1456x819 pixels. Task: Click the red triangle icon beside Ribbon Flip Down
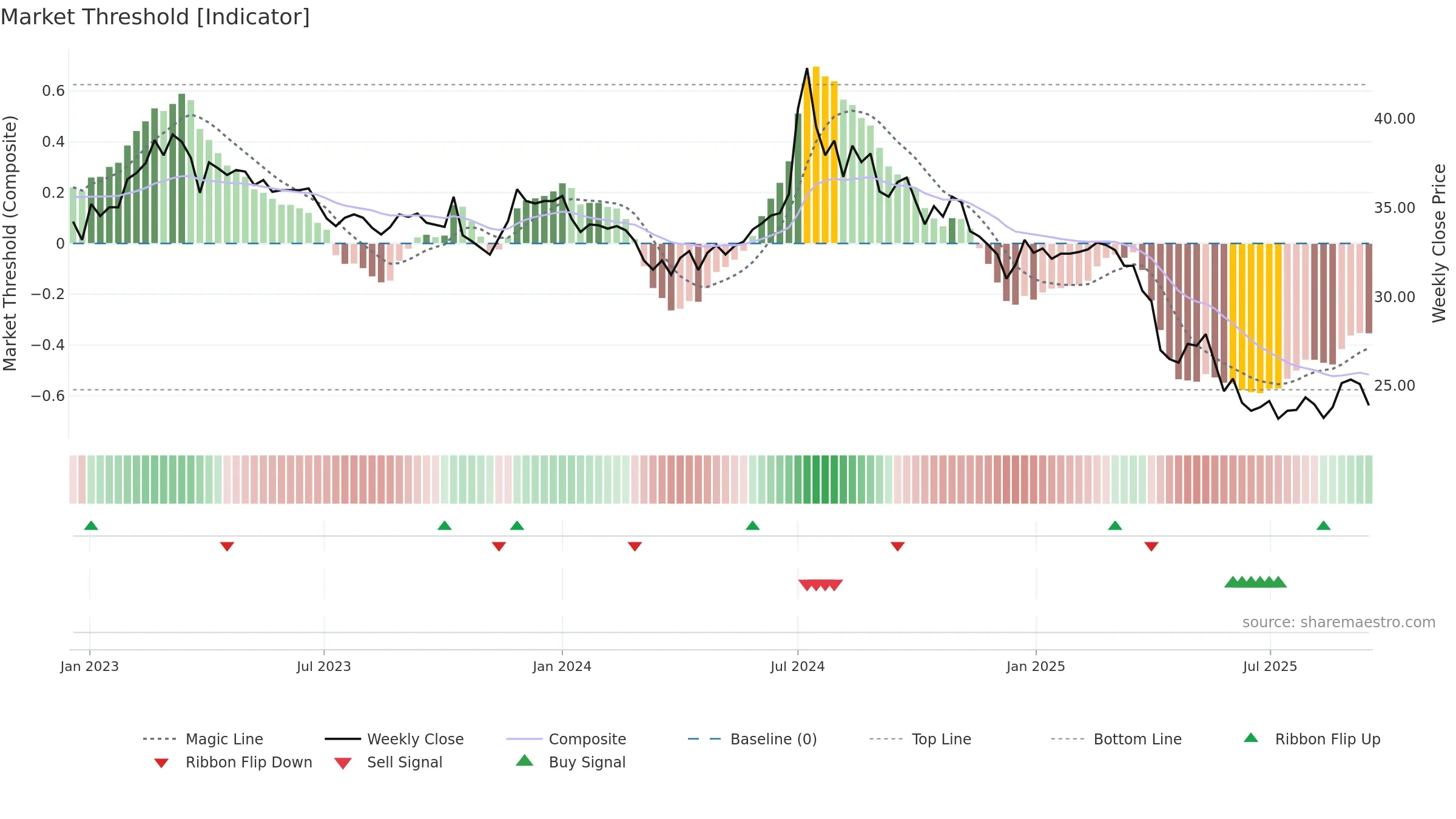pos(161,763)
